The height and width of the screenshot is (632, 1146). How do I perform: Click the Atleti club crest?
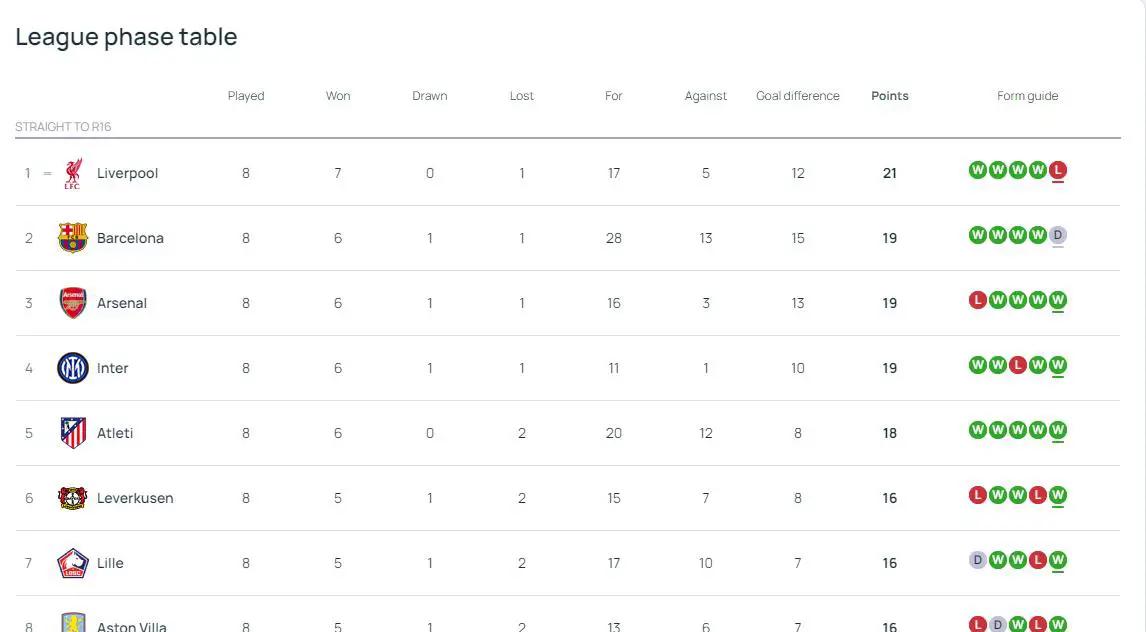tap(72, 433)
